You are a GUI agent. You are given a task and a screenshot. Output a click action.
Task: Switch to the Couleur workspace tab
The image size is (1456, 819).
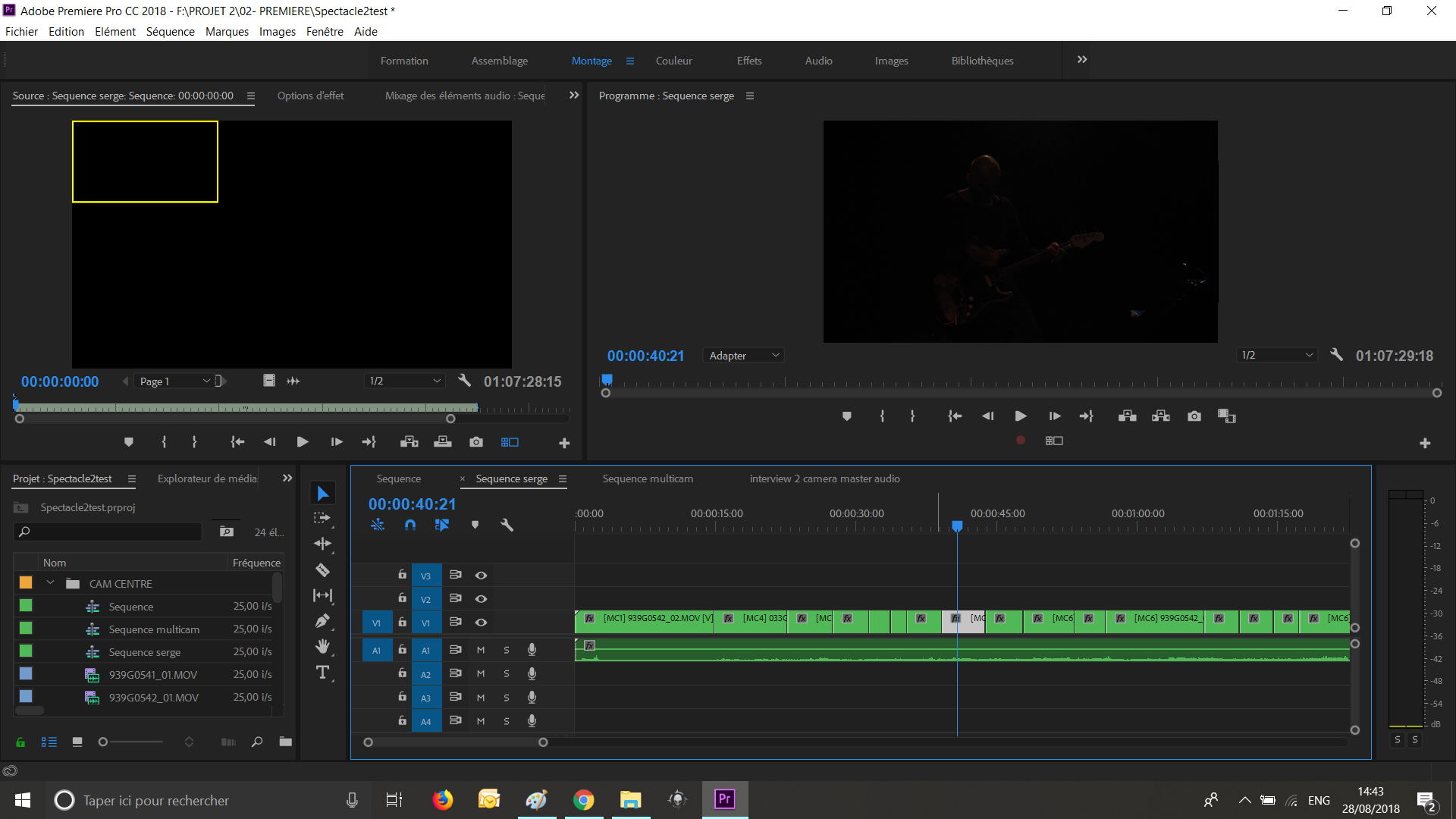(x=673, y=61)
